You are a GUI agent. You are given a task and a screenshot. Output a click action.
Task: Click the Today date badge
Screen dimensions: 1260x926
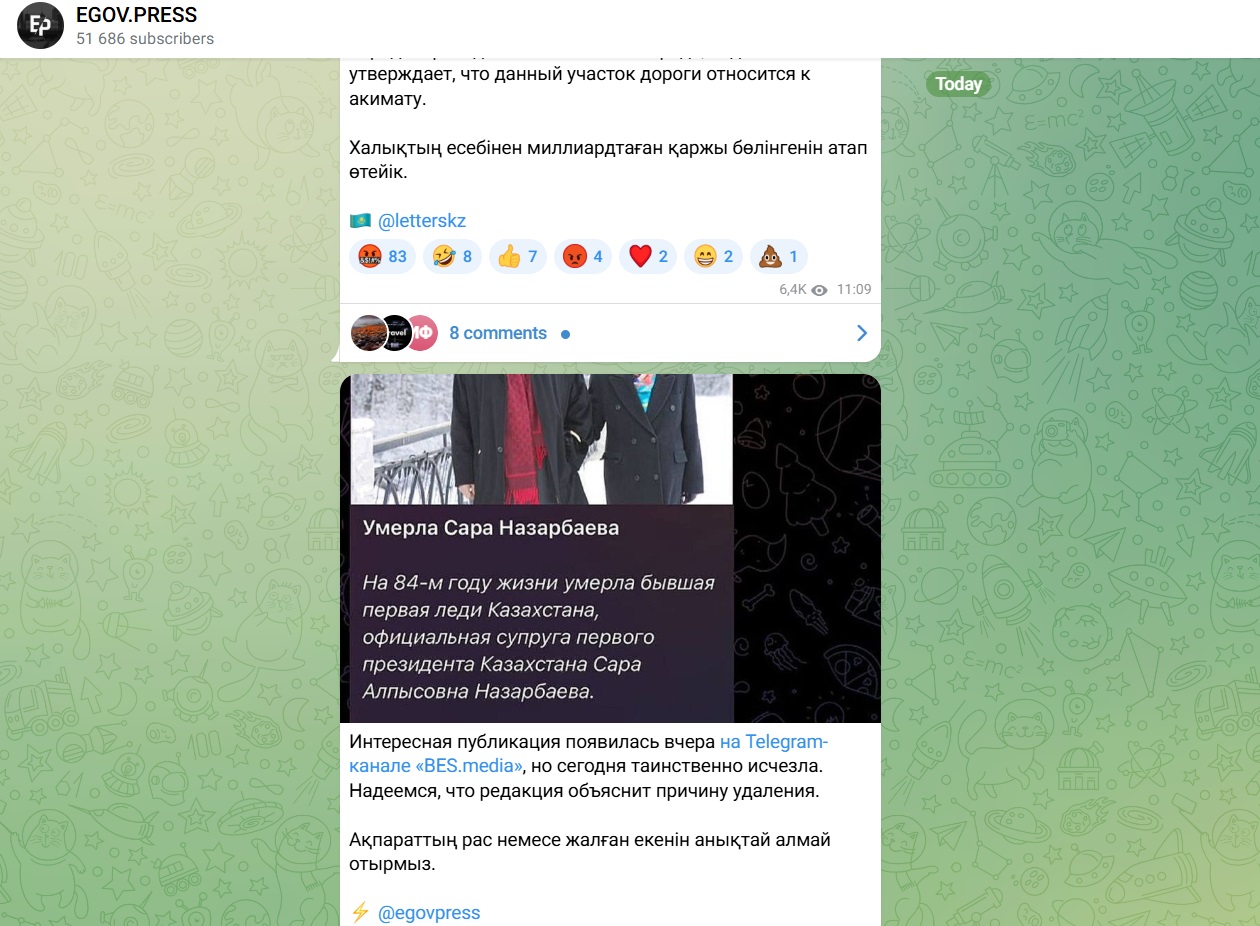coord(959,84)
